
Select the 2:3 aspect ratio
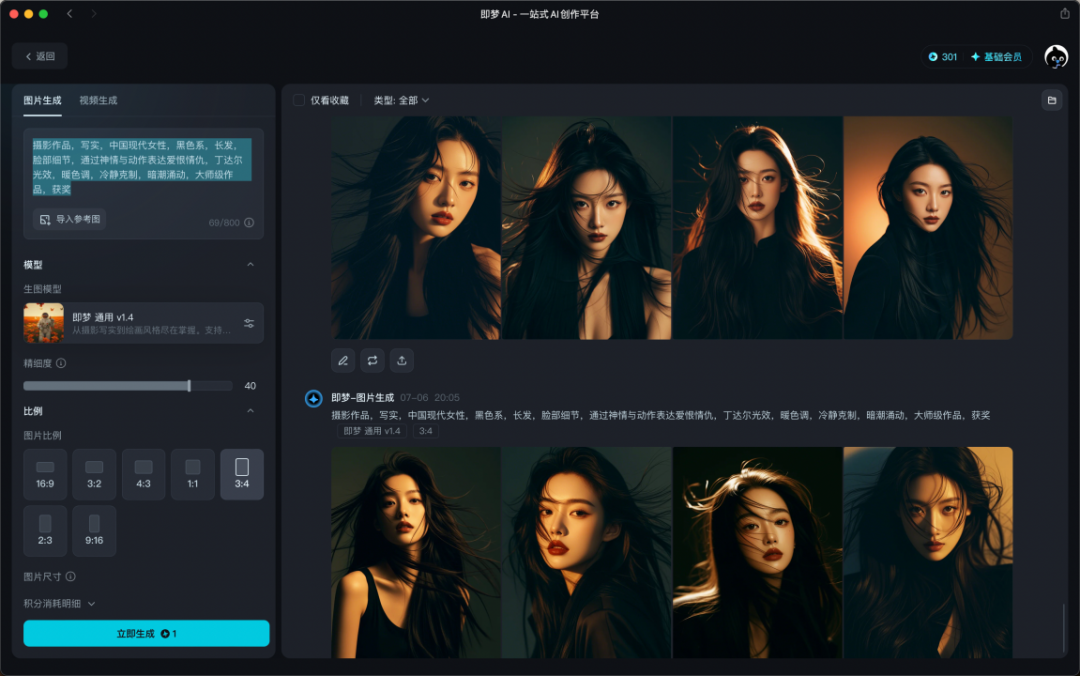(45, 531)
